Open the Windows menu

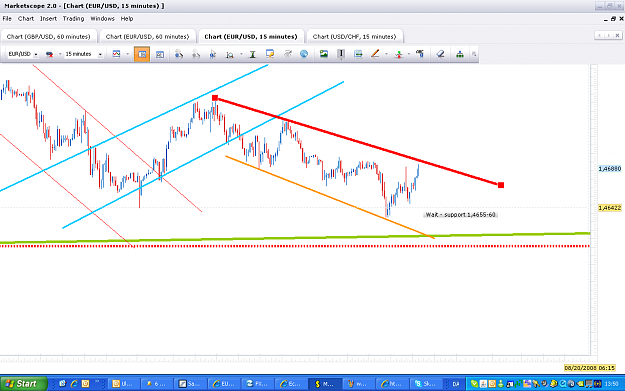(x=102, y=19)
